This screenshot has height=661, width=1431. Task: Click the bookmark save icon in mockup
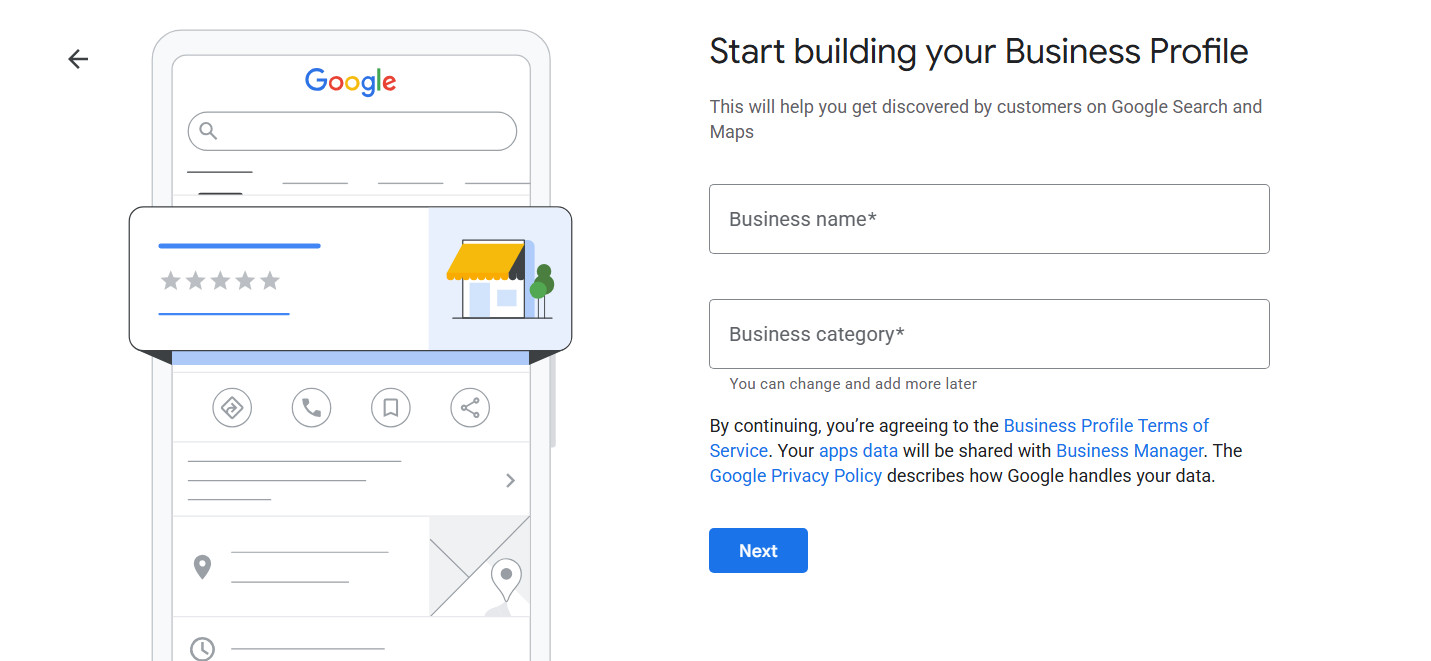point(391,408)
